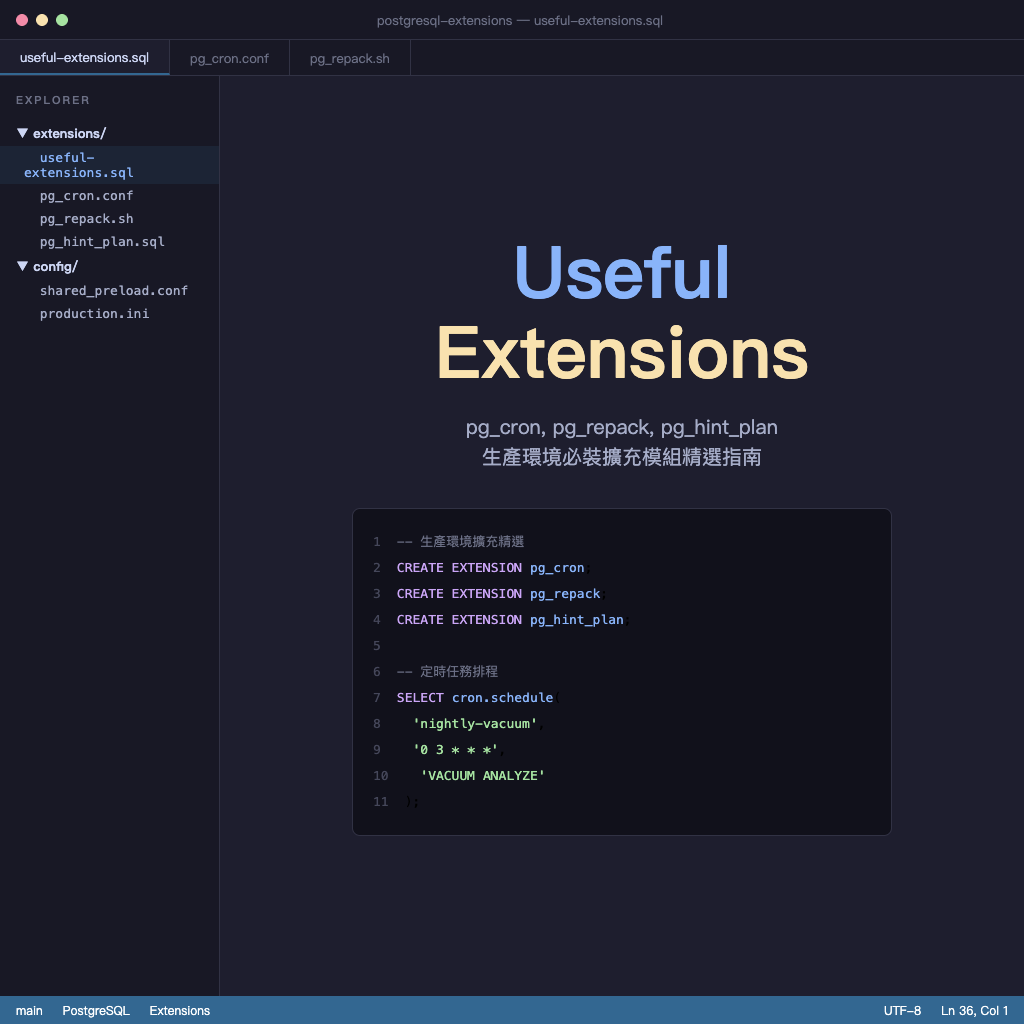
Task: Click the extensions/ folder label
Action: [69, 133]
